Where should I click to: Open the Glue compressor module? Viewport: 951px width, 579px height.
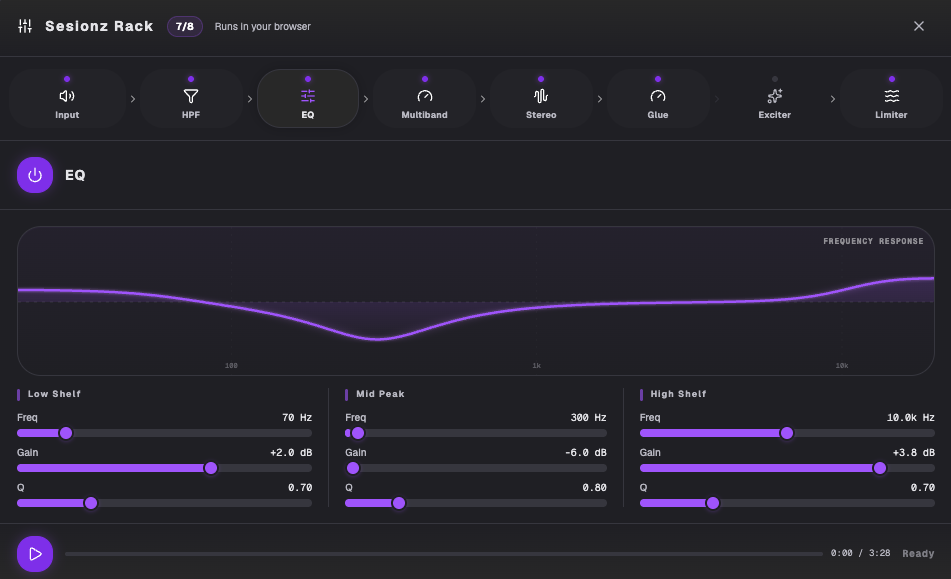(x=658, y=98)
